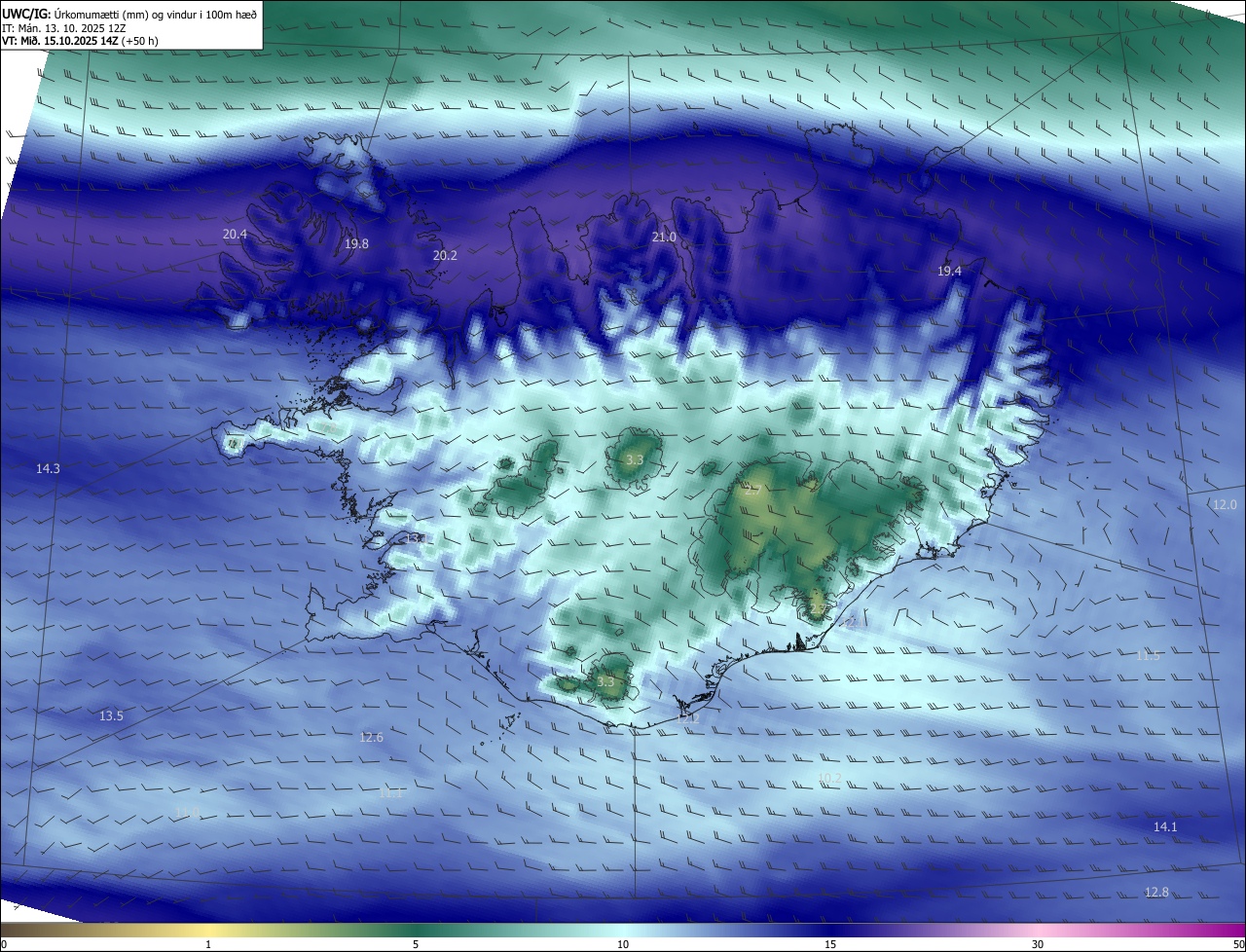Click the colorbar tick label 15
The image size is (1246, 952).
point(830,945)
